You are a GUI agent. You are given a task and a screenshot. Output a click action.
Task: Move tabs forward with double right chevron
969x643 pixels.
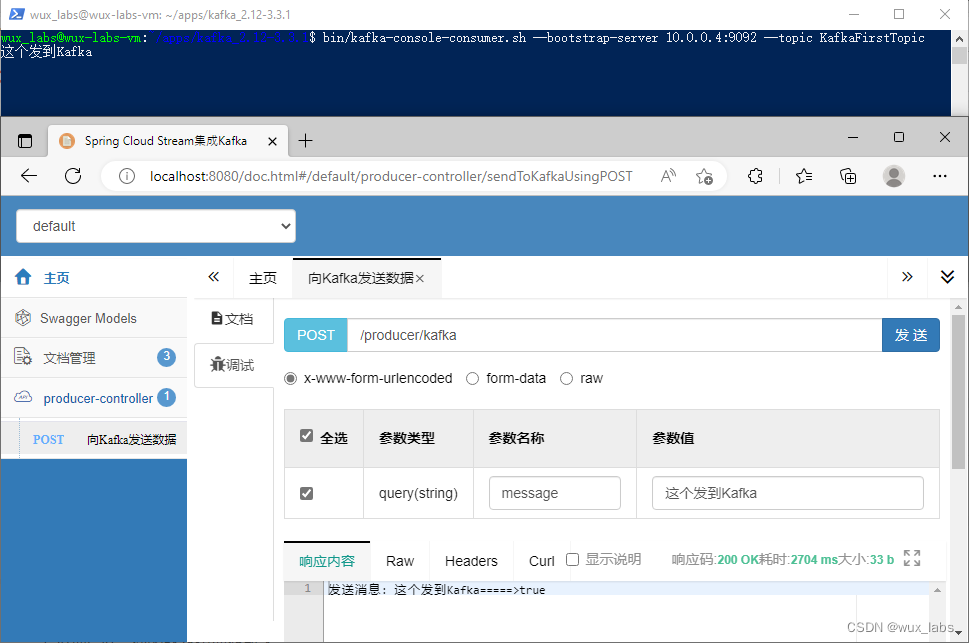(907, 277)
